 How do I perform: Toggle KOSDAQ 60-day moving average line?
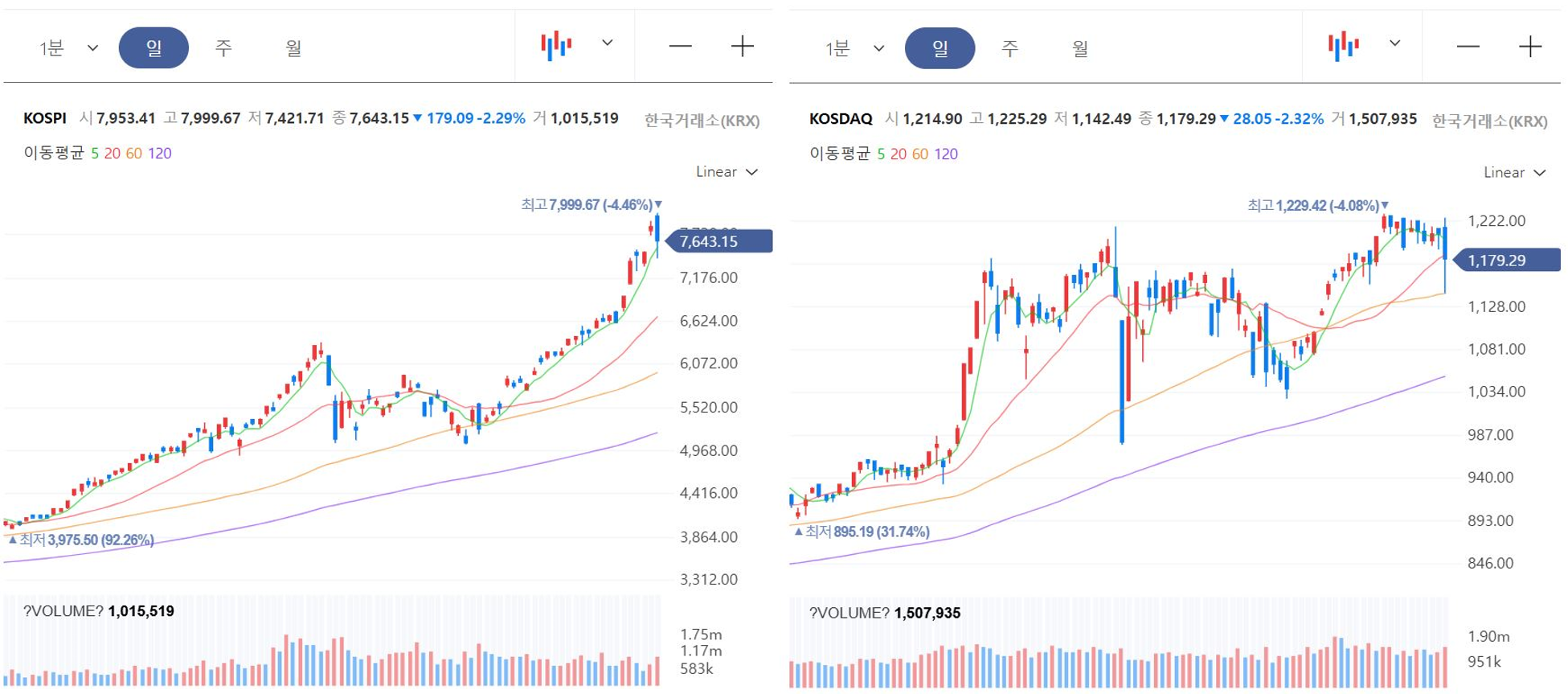tap(919, 154)
